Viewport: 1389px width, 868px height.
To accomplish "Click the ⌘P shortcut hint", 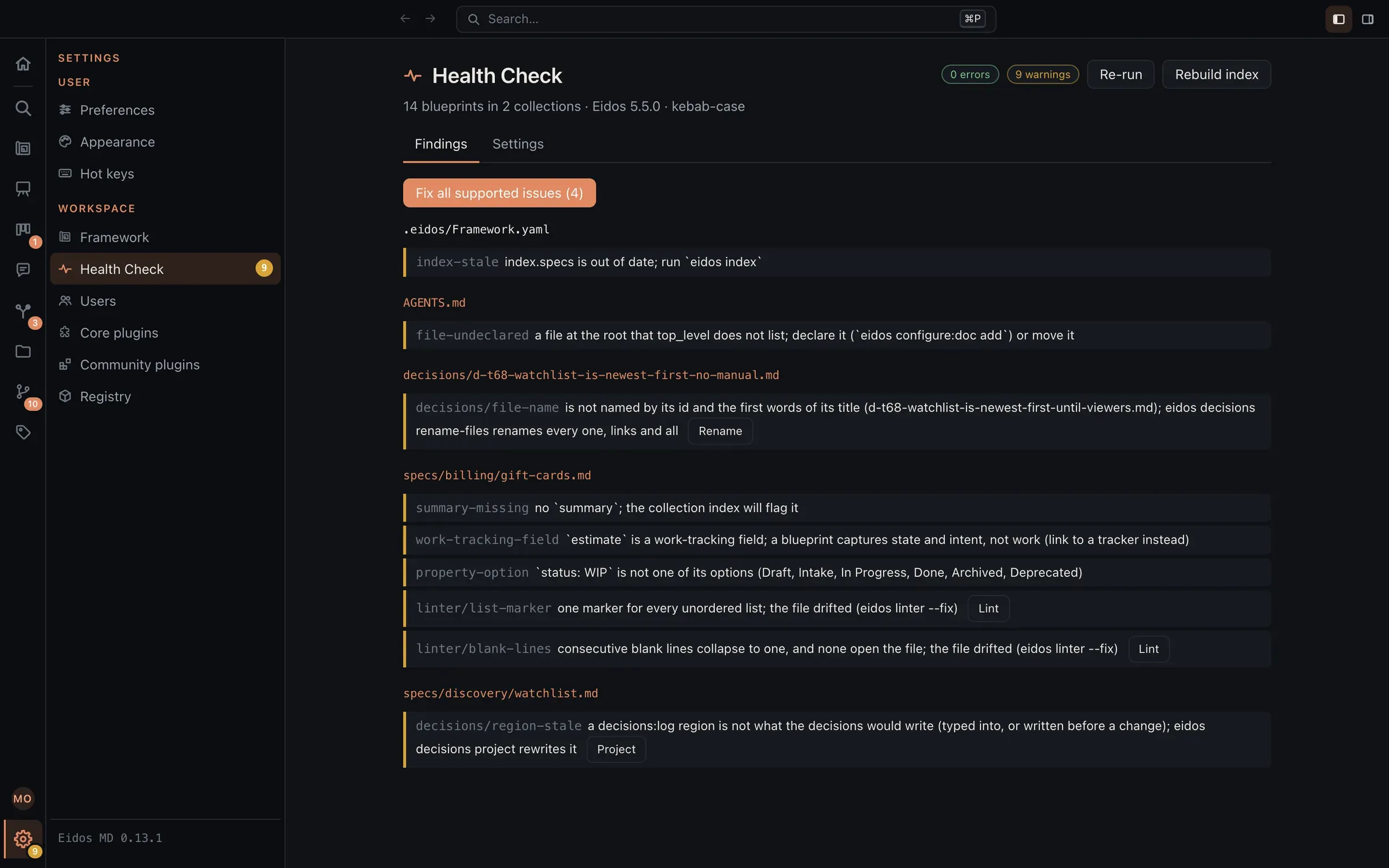I will tap(972, 19).
